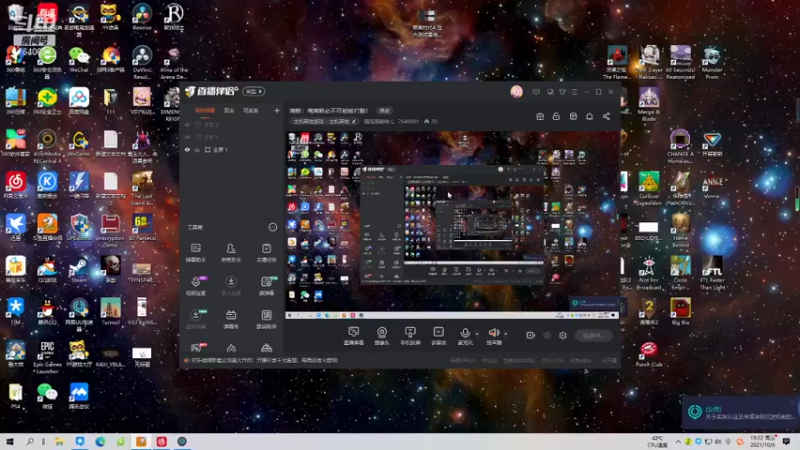Select the 全屏 1 source row
This screenshot has width=800, height=450.
point(232,150)
